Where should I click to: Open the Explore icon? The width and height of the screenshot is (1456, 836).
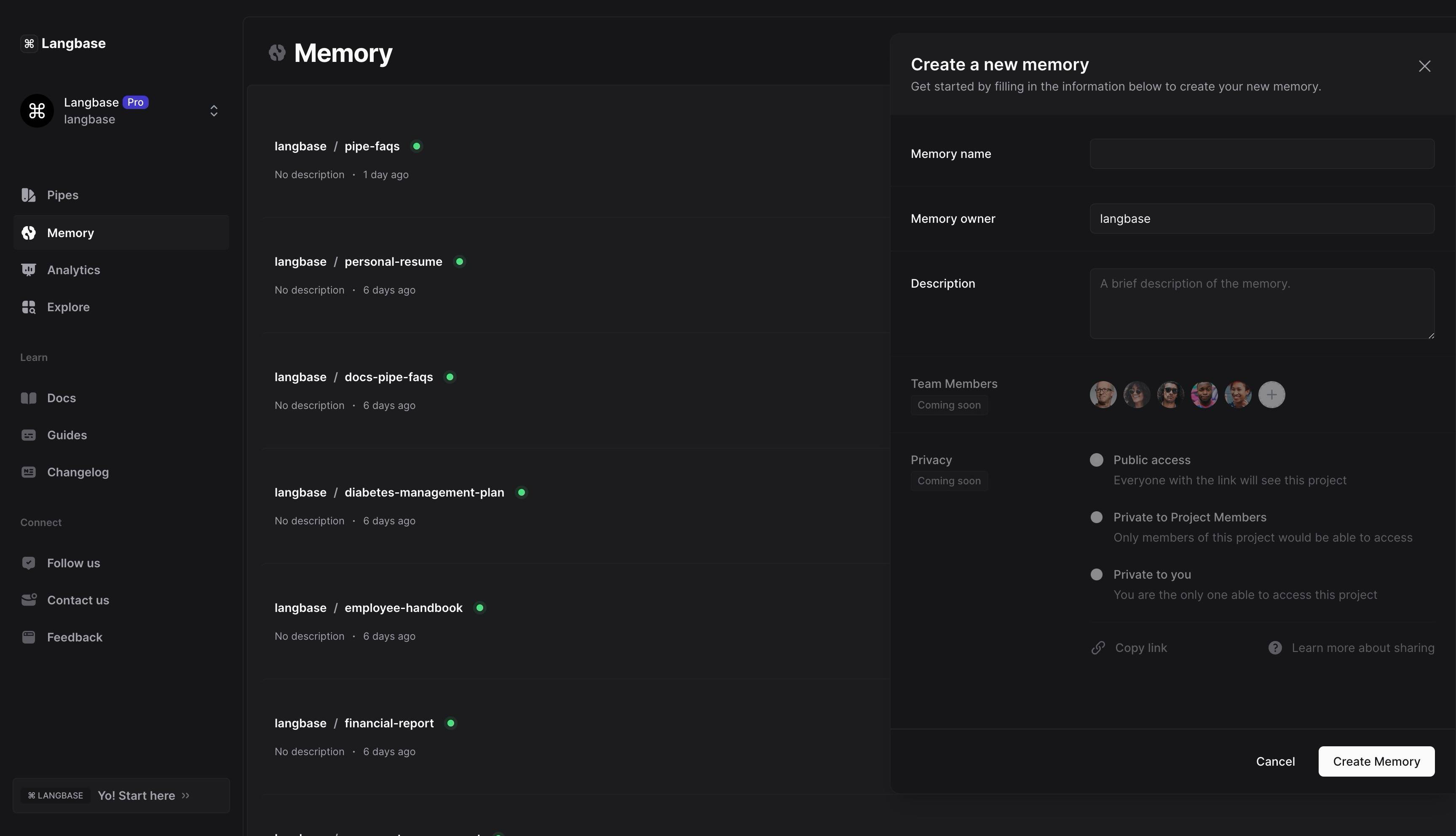click(x=29, y=307)
